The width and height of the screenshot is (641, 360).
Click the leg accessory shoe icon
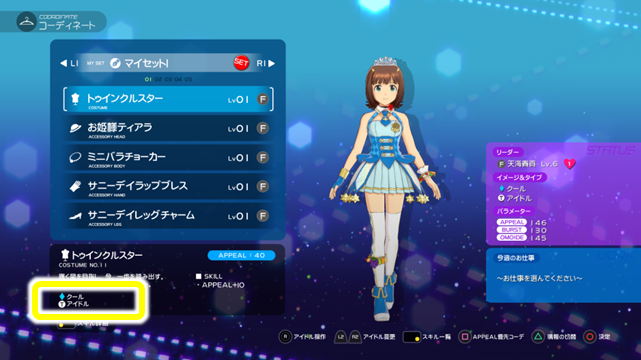click(75, 216)
